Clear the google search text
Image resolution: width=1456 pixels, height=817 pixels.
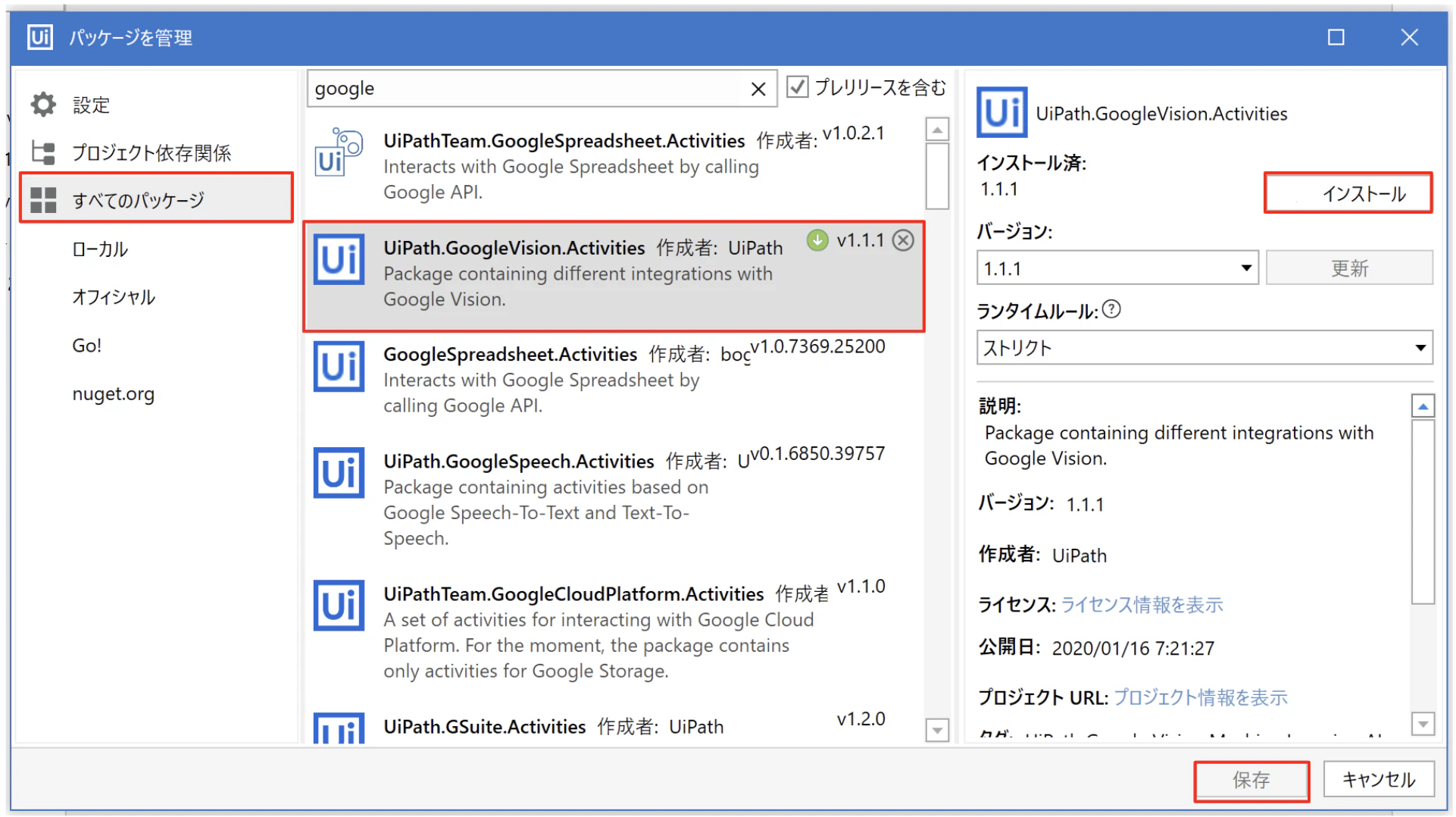pyautogui.click(x=758, y=89)
